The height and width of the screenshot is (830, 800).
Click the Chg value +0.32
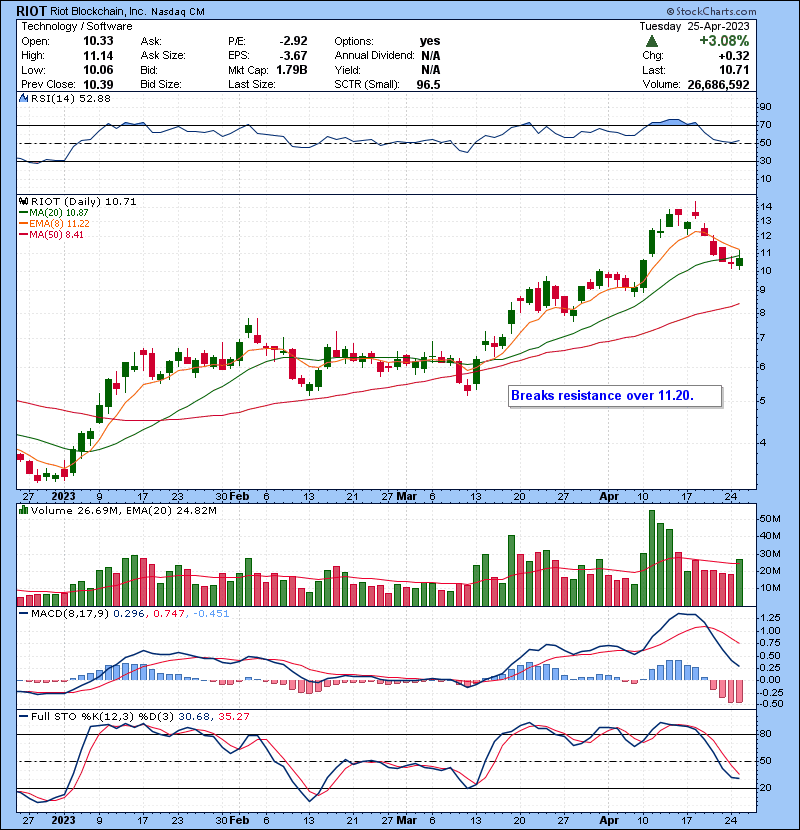click(734, 56)
